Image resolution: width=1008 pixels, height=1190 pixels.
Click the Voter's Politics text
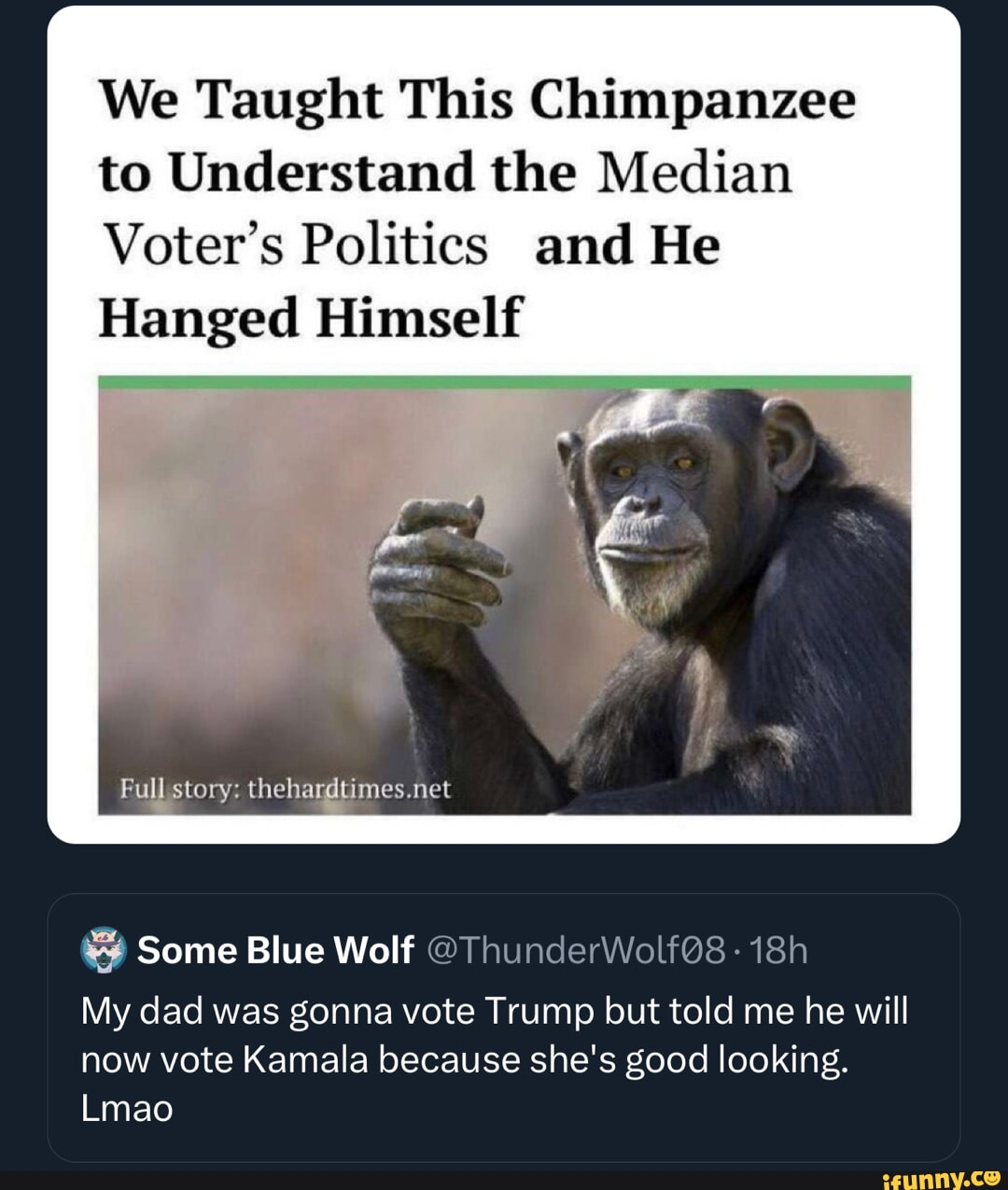(x=294, y=246)
